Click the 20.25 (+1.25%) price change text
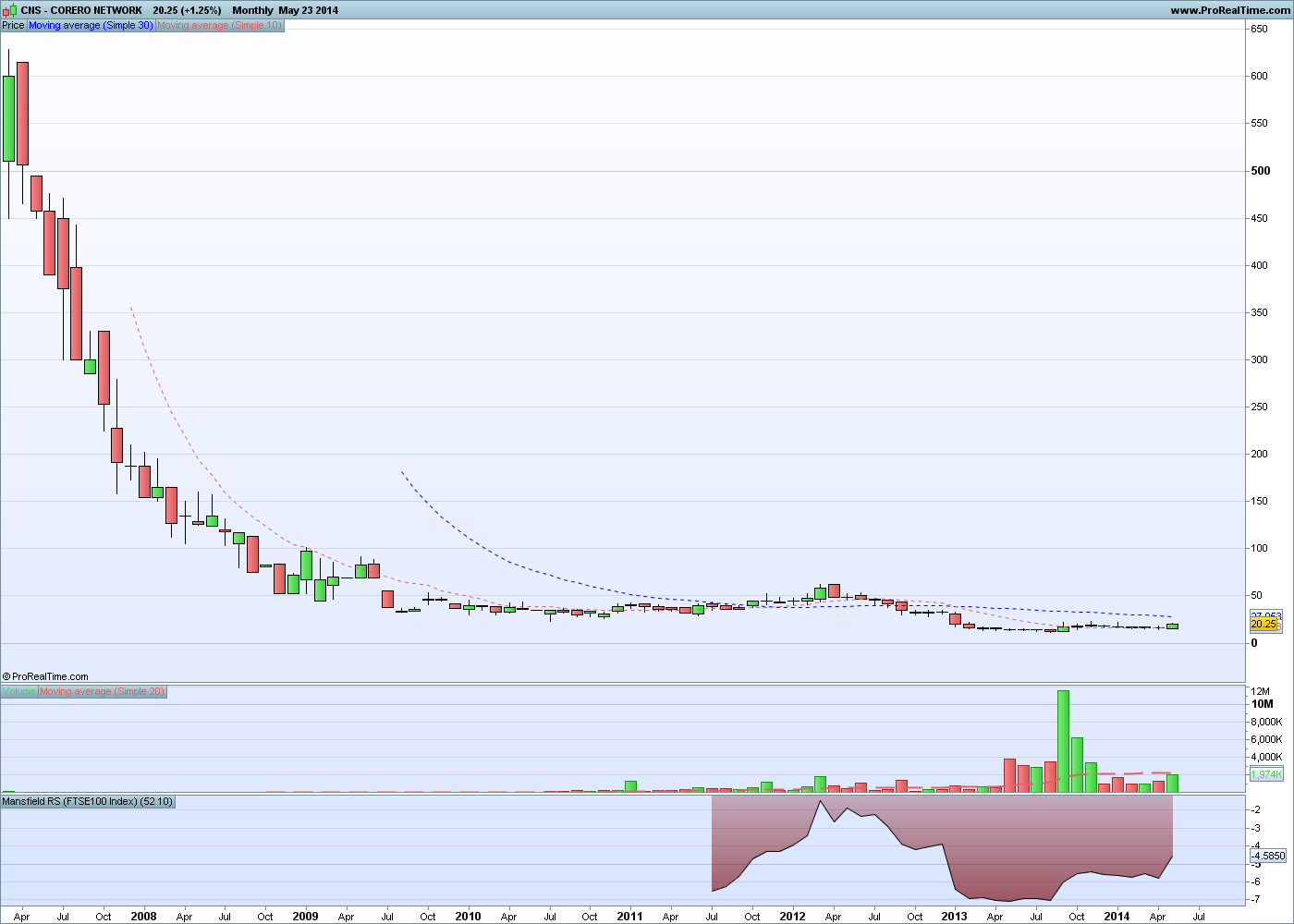 187,10
